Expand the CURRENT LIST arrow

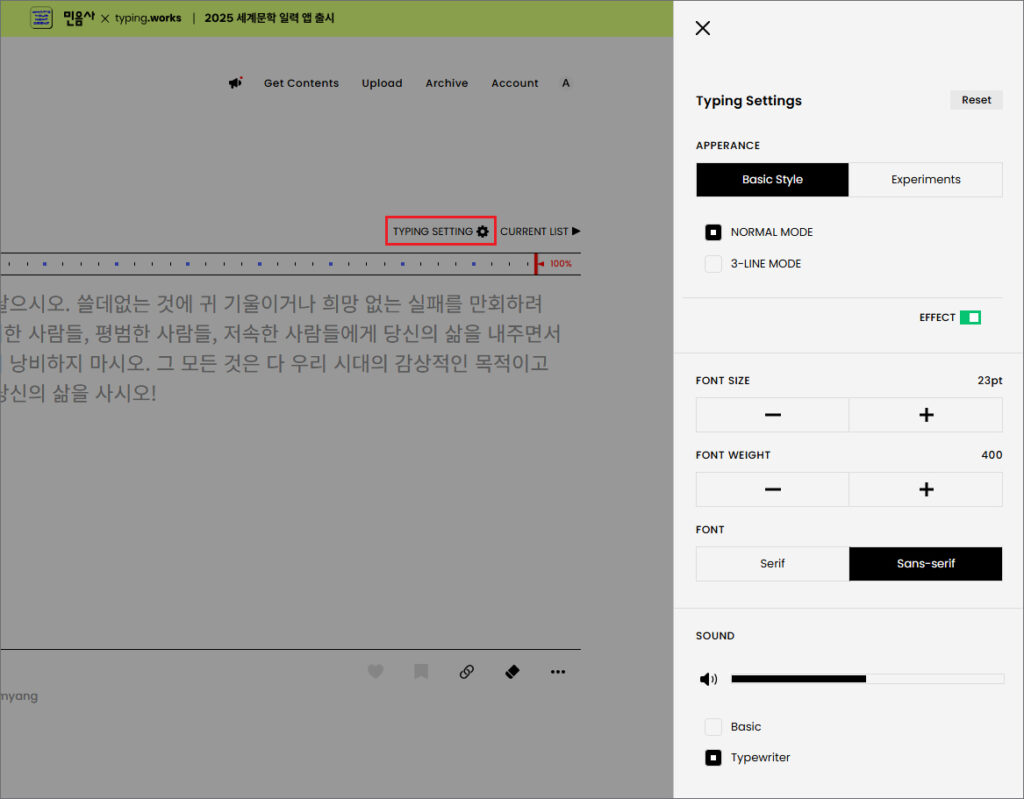pyautogui.click(x=575, y=231)
